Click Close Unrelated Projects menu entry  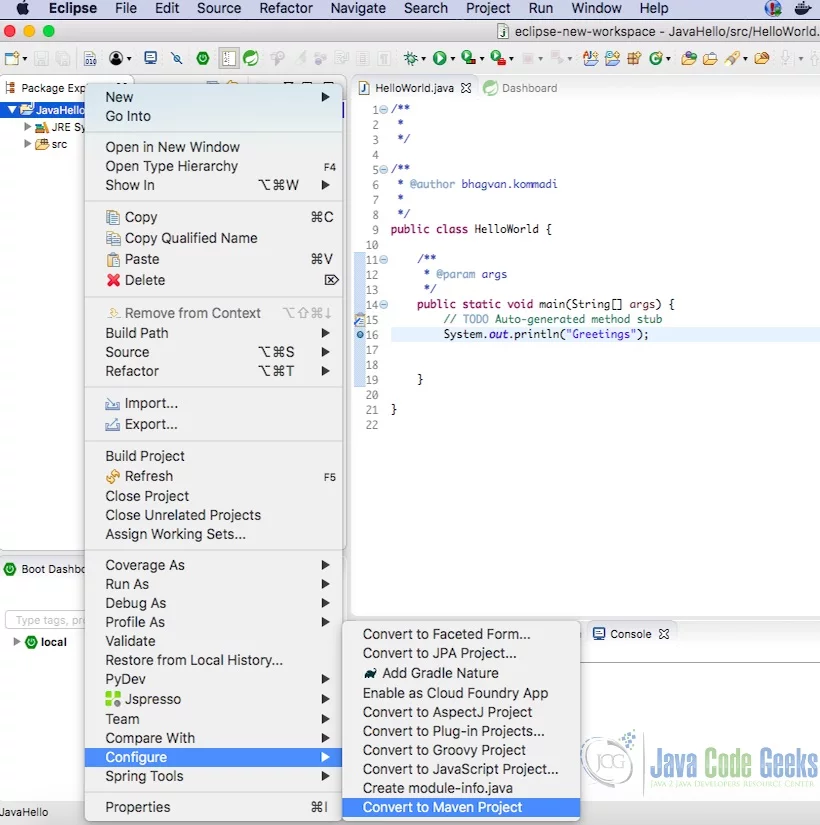[x=213, y=515]
